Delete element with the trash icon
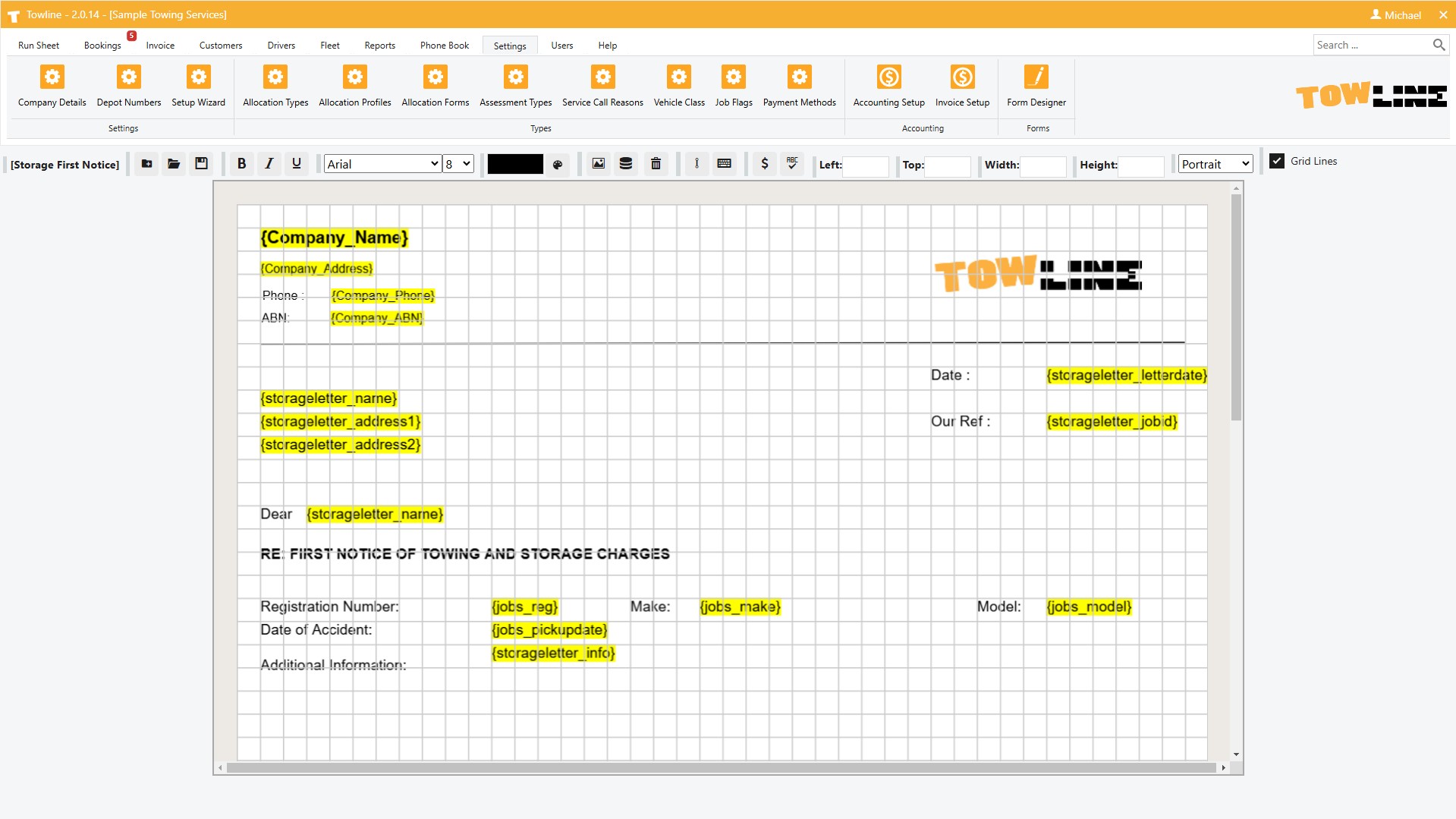Screen dimensions: 1456x819 [656, 164]
